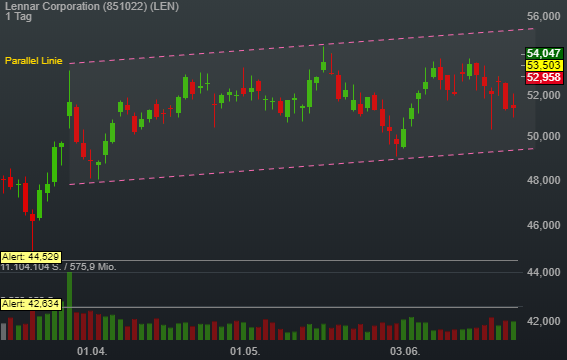Click the tallest green volume bar
This screenshot has height=360, width=567.
pyautogui.click(x=69, y=306)
